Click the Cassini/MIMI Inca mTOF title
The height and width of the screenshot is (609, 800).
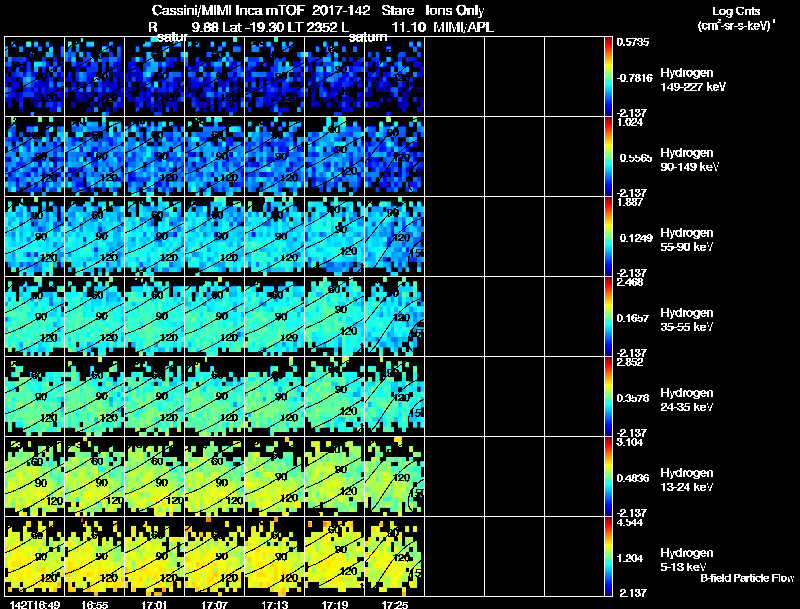tap(228, 10)
